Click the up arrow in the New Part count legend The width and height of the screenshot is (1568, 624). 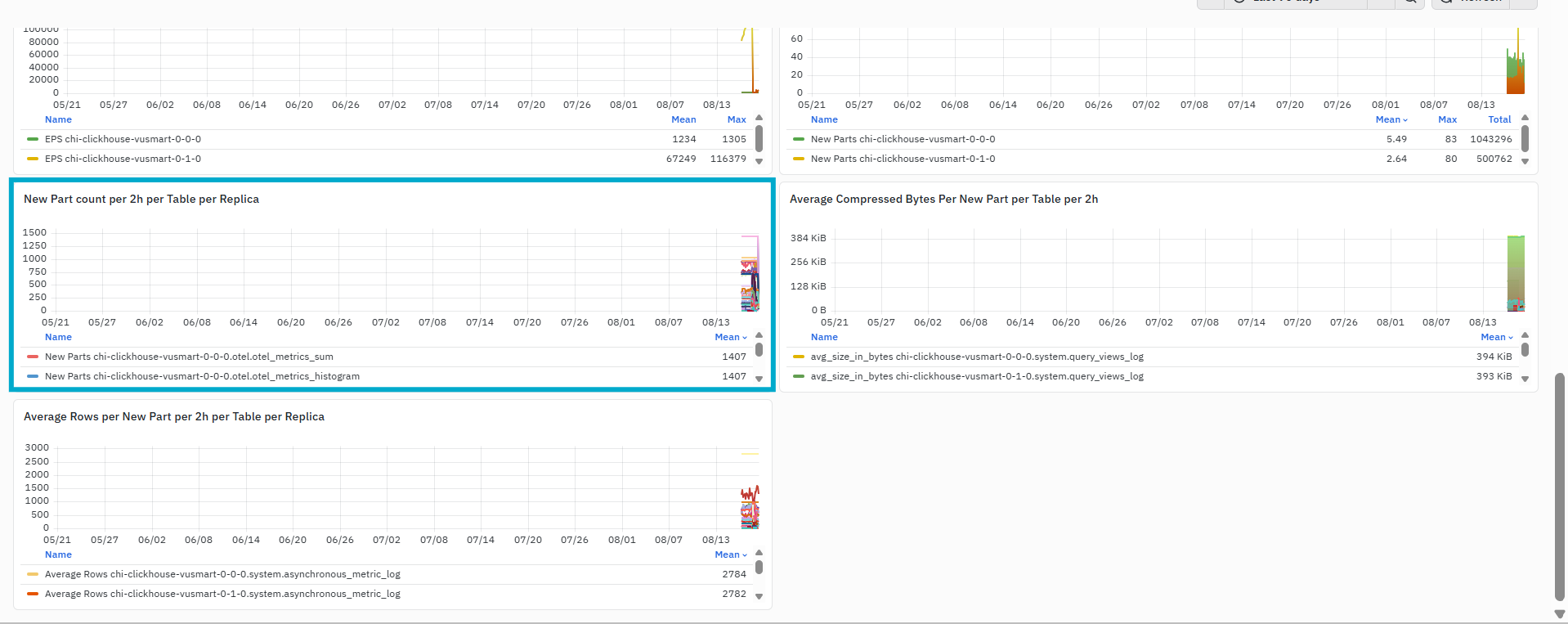[759, 335]
